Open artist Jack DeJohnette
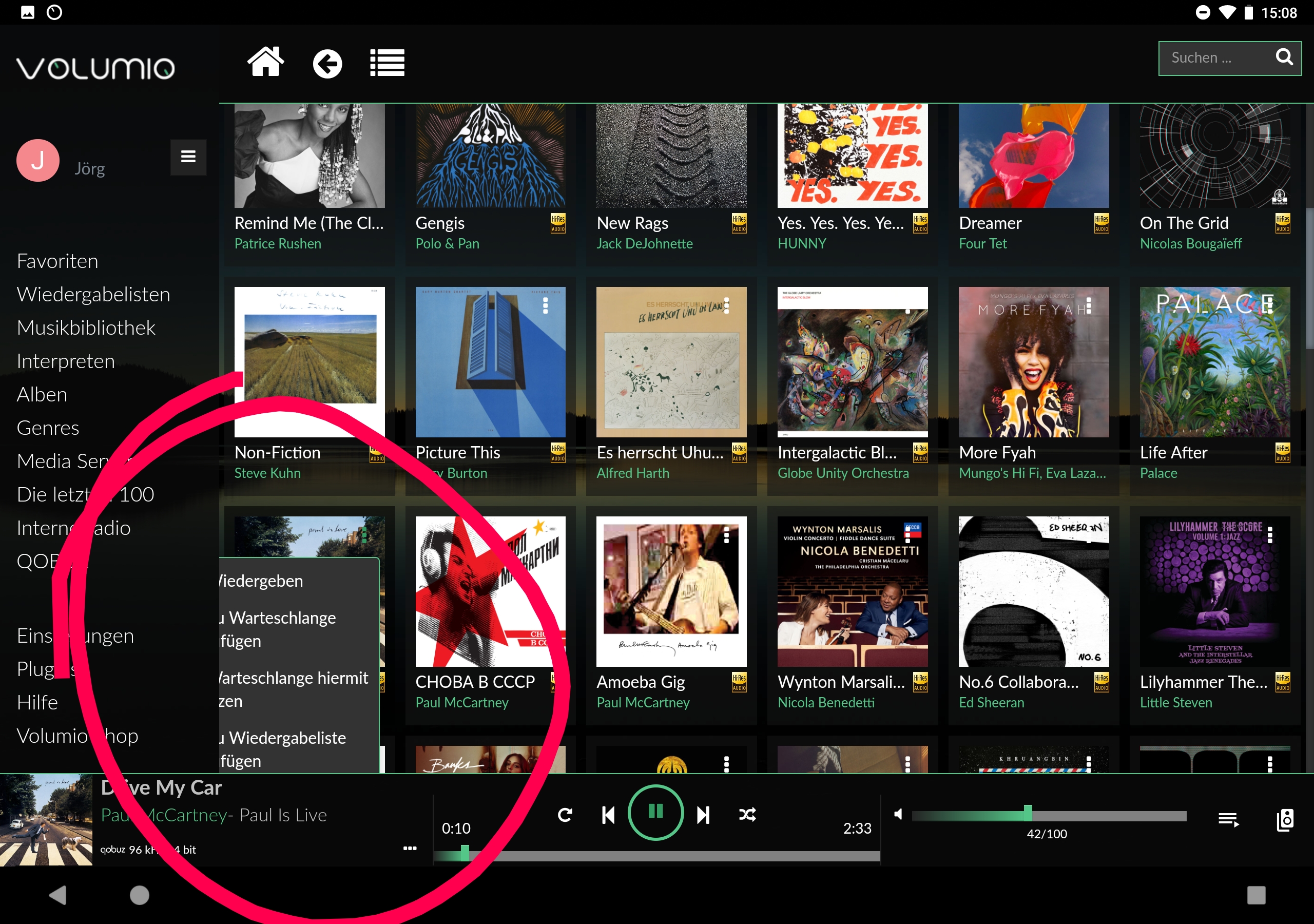 (x=644, y=243)
